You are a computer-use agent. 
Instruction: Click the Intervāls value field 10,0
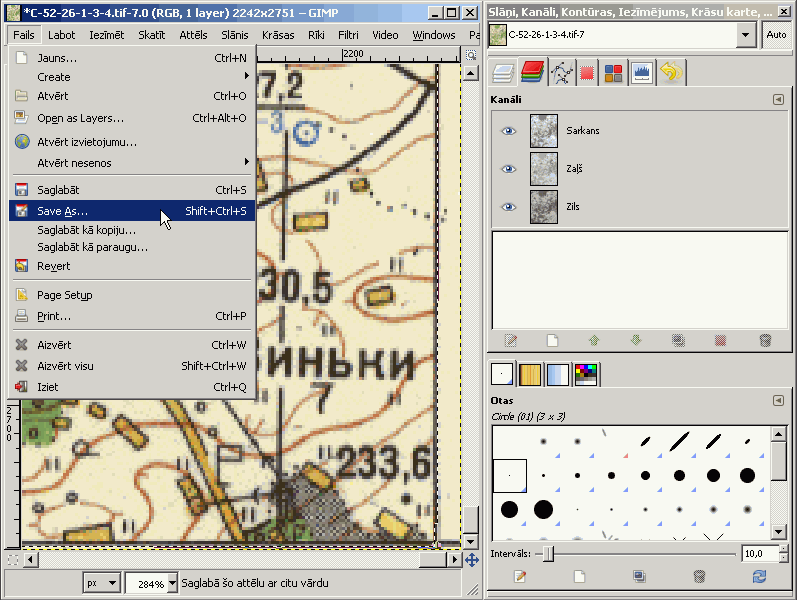(759, 554)
